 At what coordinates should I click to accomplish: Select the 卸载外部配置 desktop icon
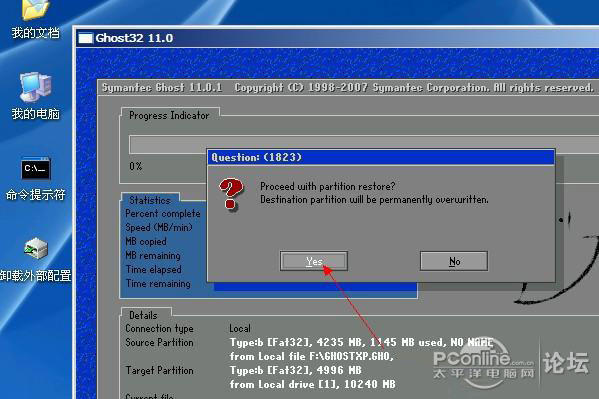click(x=36, y=248)
